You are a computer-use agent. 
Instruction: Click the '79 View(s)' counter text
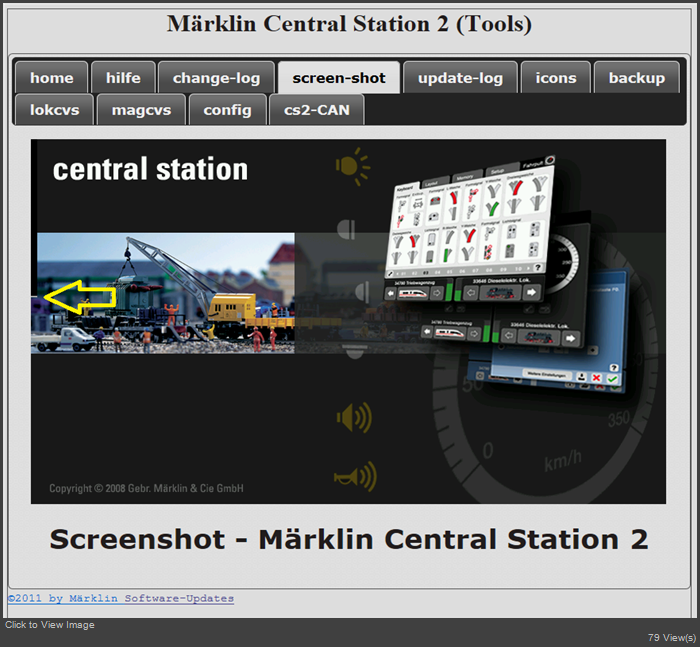pos(671,638)
